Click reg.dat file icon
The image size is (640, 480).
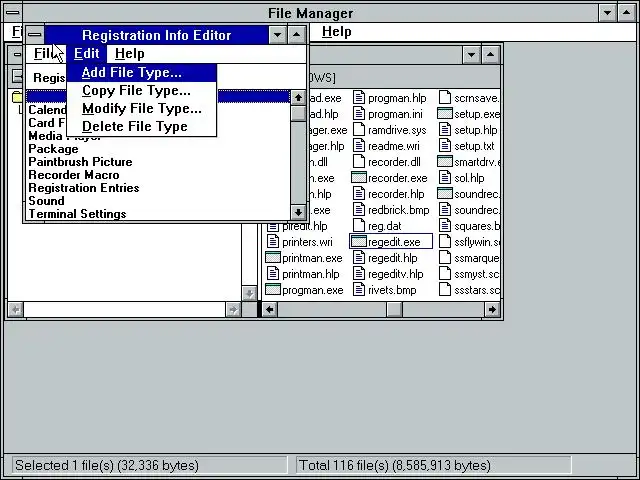(x=359, y=226)
